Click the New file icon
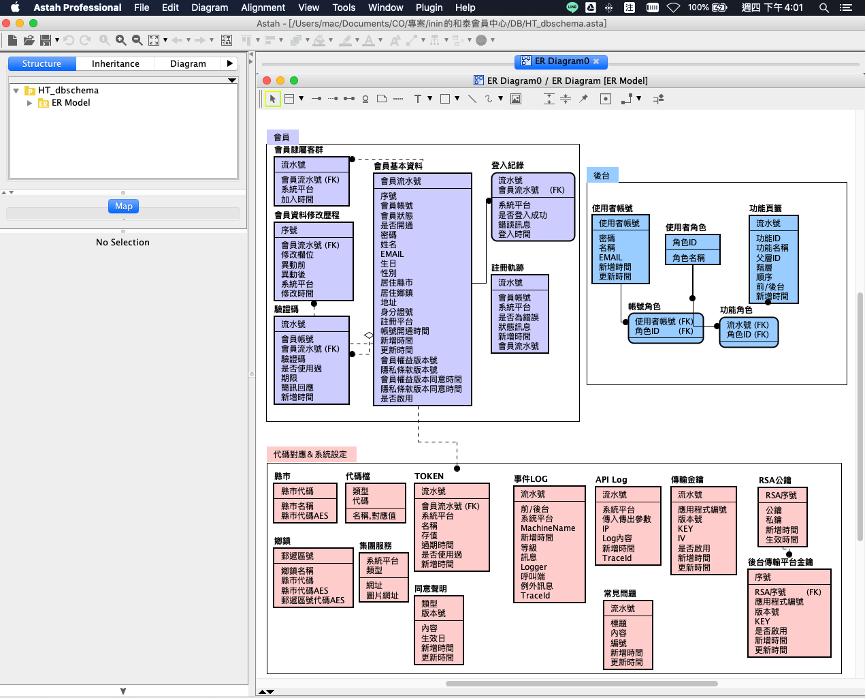866x700 pixels. [12, 40]
